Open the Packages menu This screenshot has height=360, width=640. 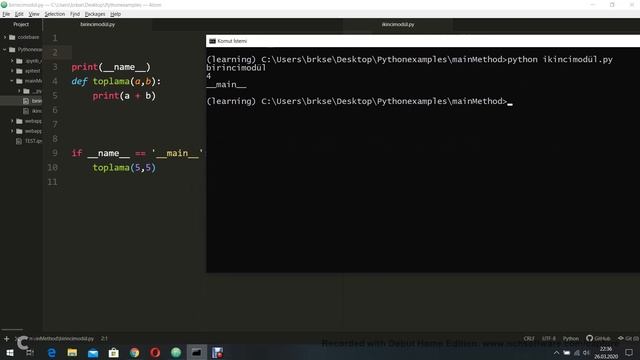click(x=95, y=14)
